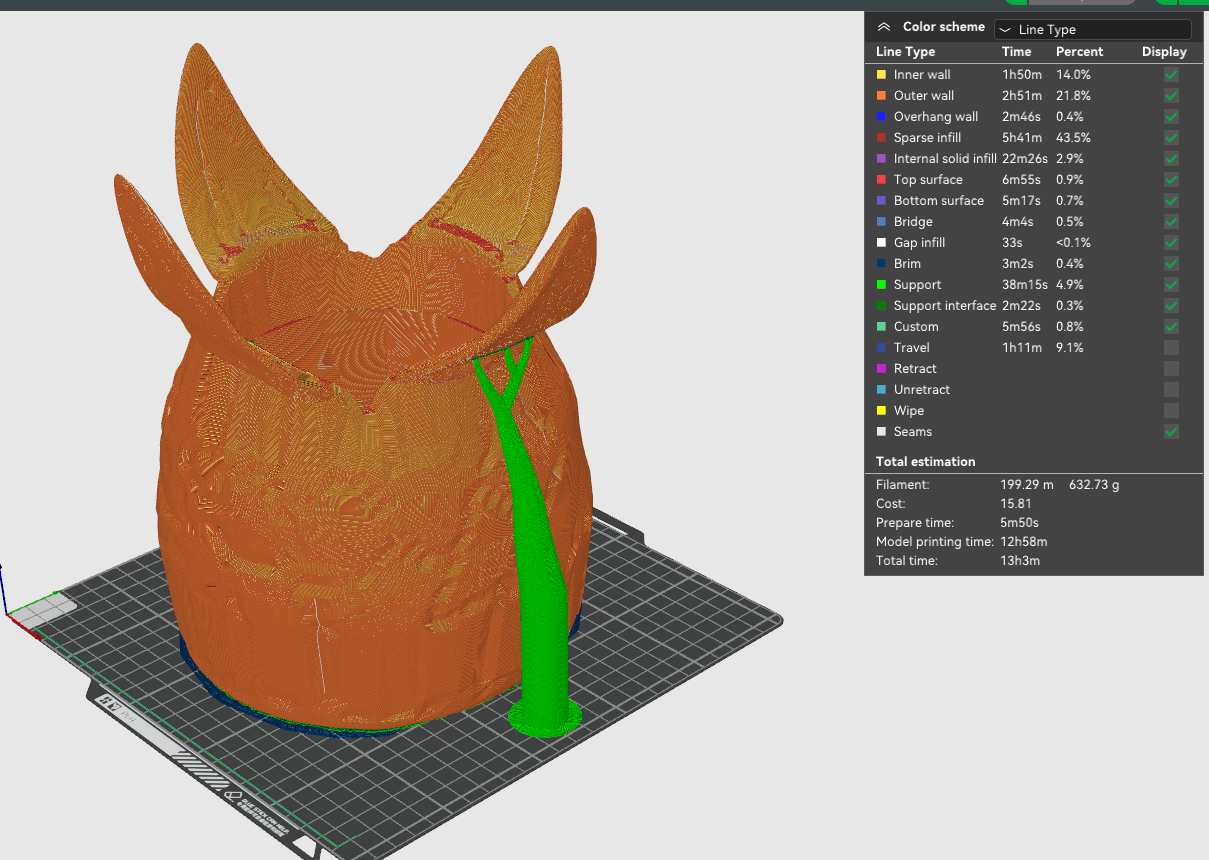Image resolution: width=1209 pixels, height=860 pixels.
Task: Click the 5m50s prepare time value
Action: tap(1021, 523)
